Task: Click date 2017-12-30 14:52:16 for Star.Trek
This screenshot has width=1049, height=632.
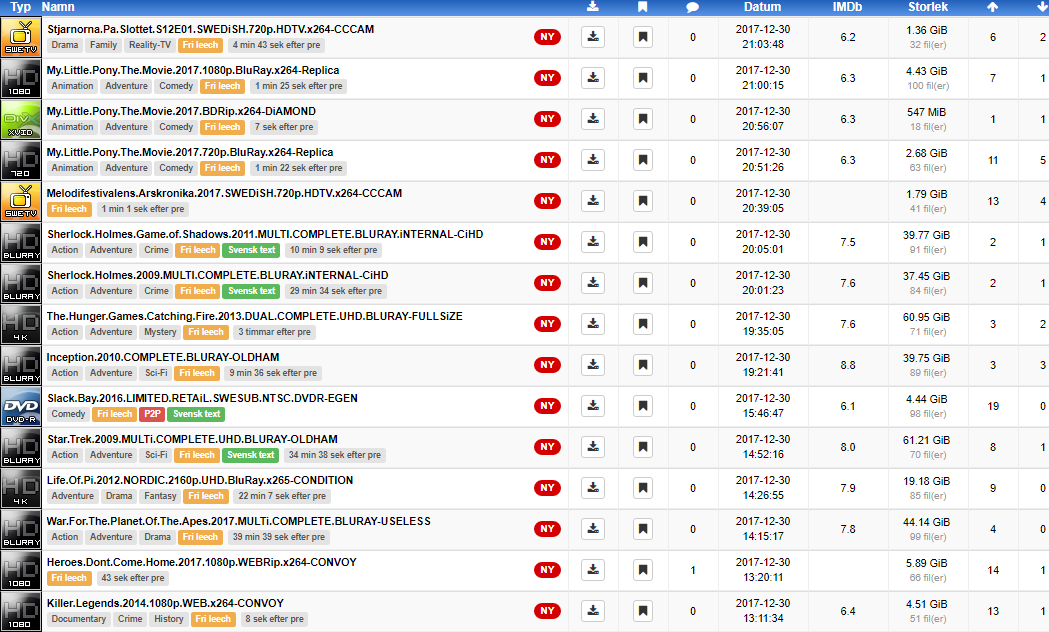Action: [763, 447]
